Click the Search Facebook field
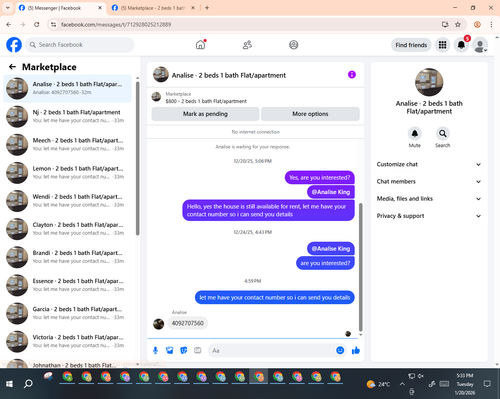 tap(80, 45)
